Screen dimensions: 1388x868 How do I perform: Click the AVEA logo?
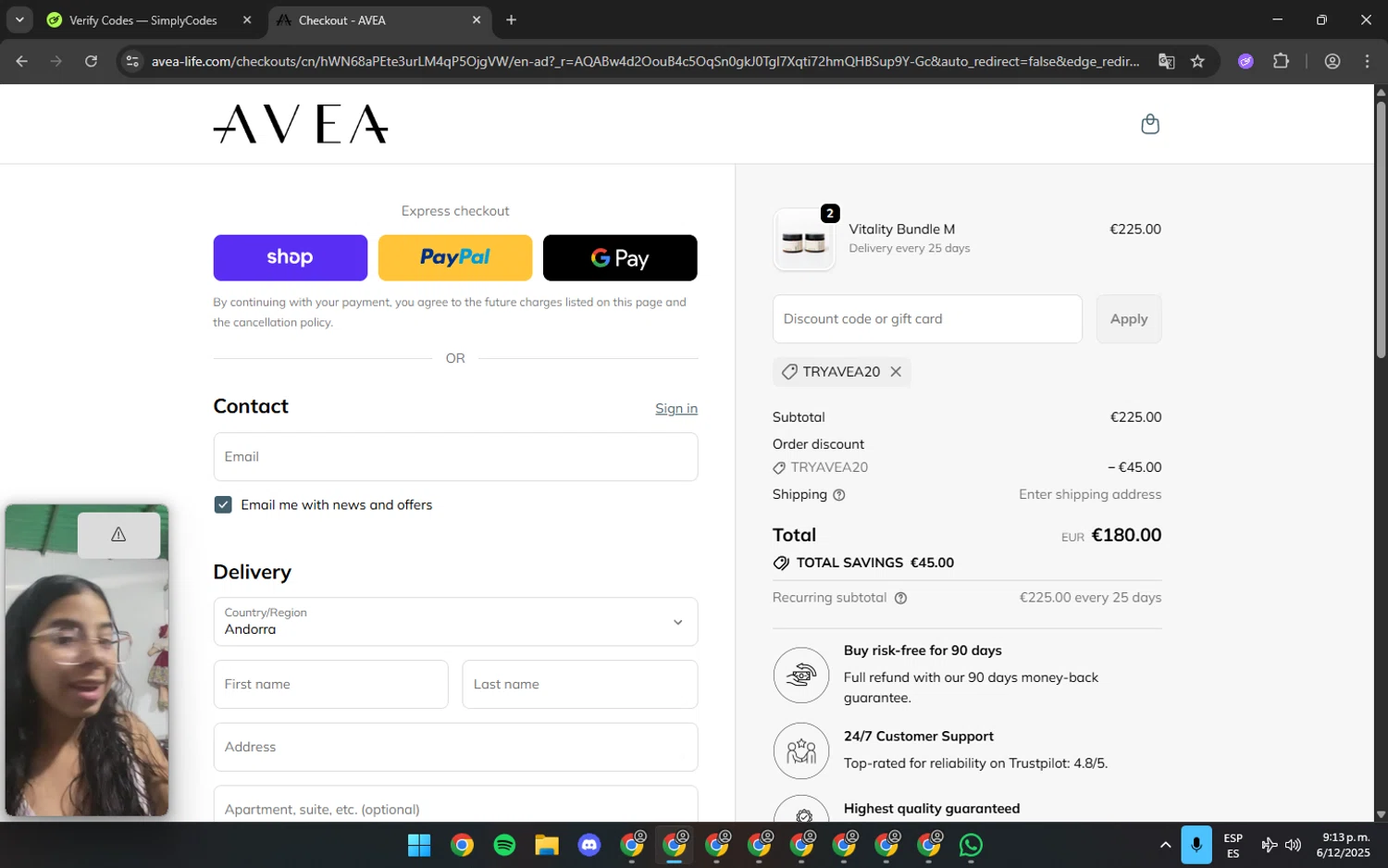(x=301, y=124)
